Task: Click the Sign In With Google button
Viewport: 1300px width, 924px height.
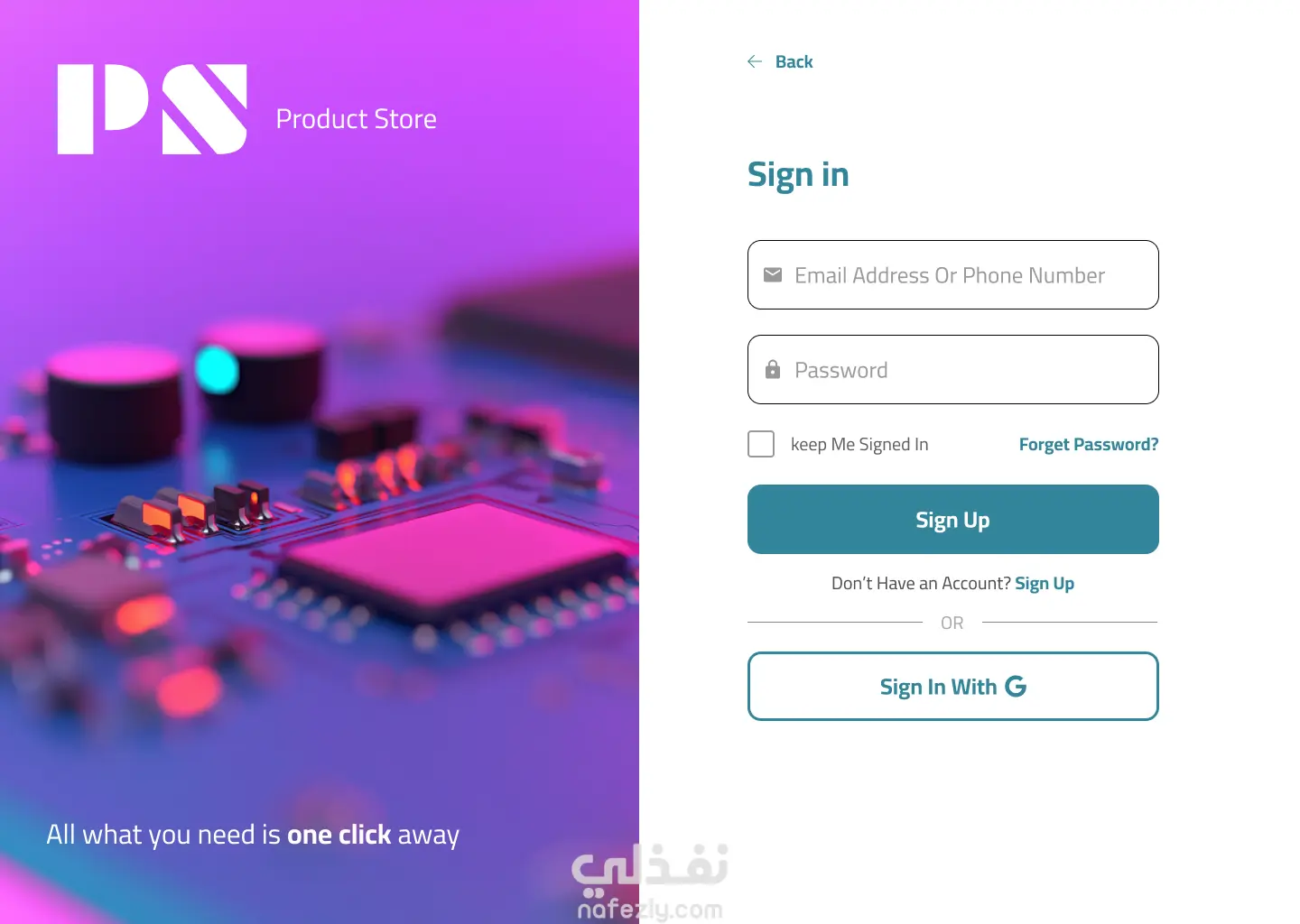Action: 953,687
